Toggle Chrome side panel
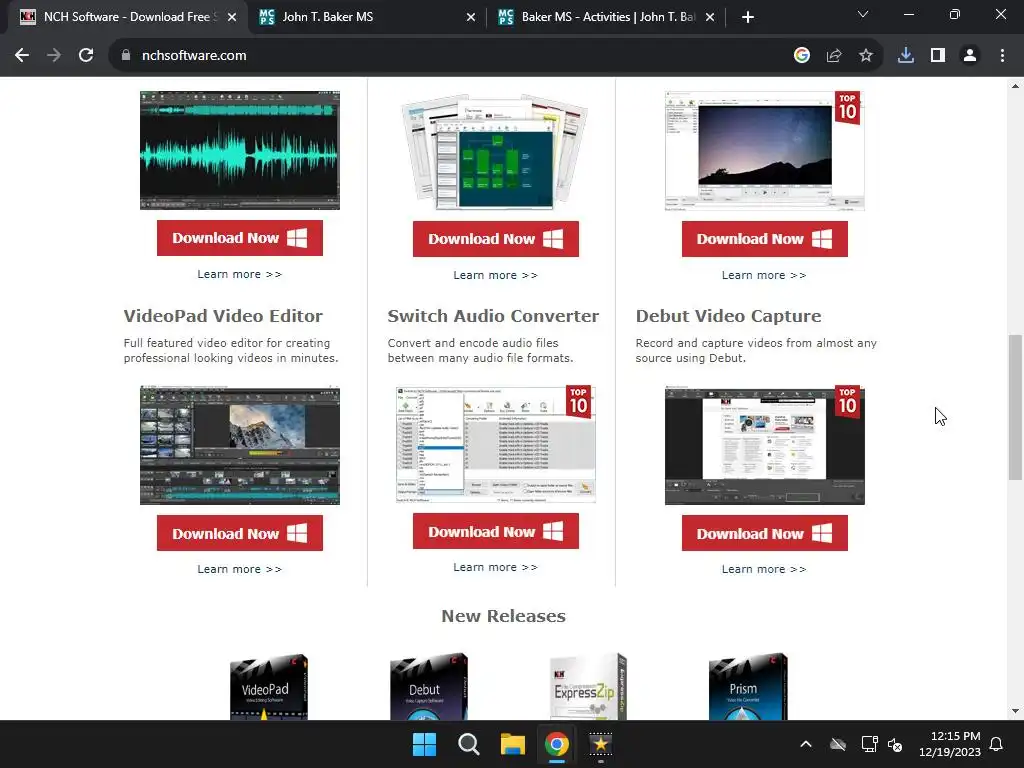Screen dimensions: 1024x768 (x=938, y=56)
